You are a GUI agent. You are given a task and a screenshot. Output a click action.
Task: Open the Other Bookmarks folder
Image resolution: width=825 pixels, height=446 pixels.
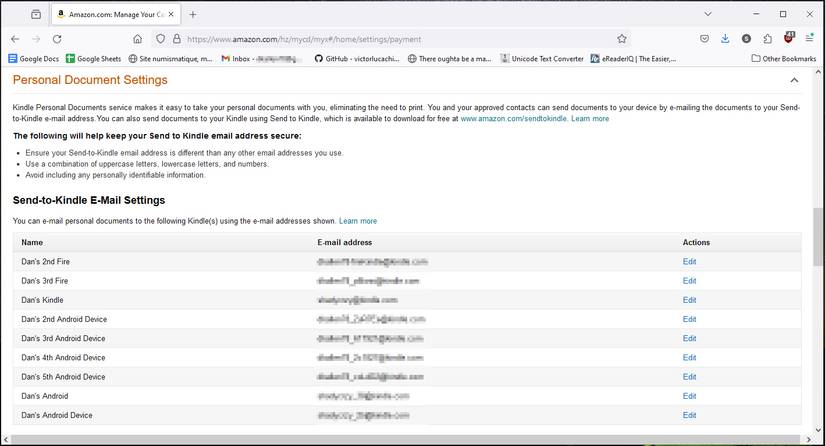783,59
